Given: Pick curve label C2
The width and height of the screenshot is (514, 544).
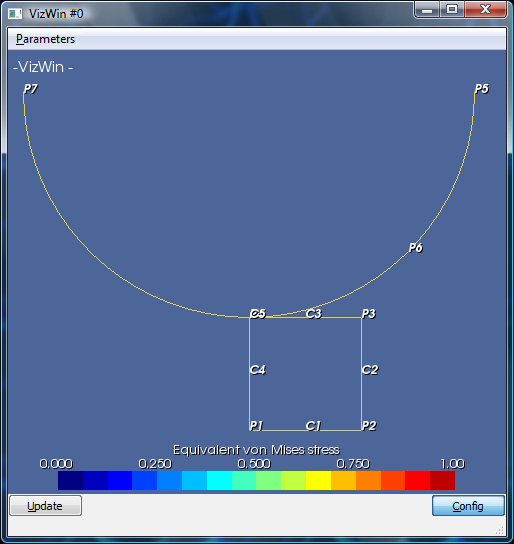Looking at the screenshot, I should (370, 370).
